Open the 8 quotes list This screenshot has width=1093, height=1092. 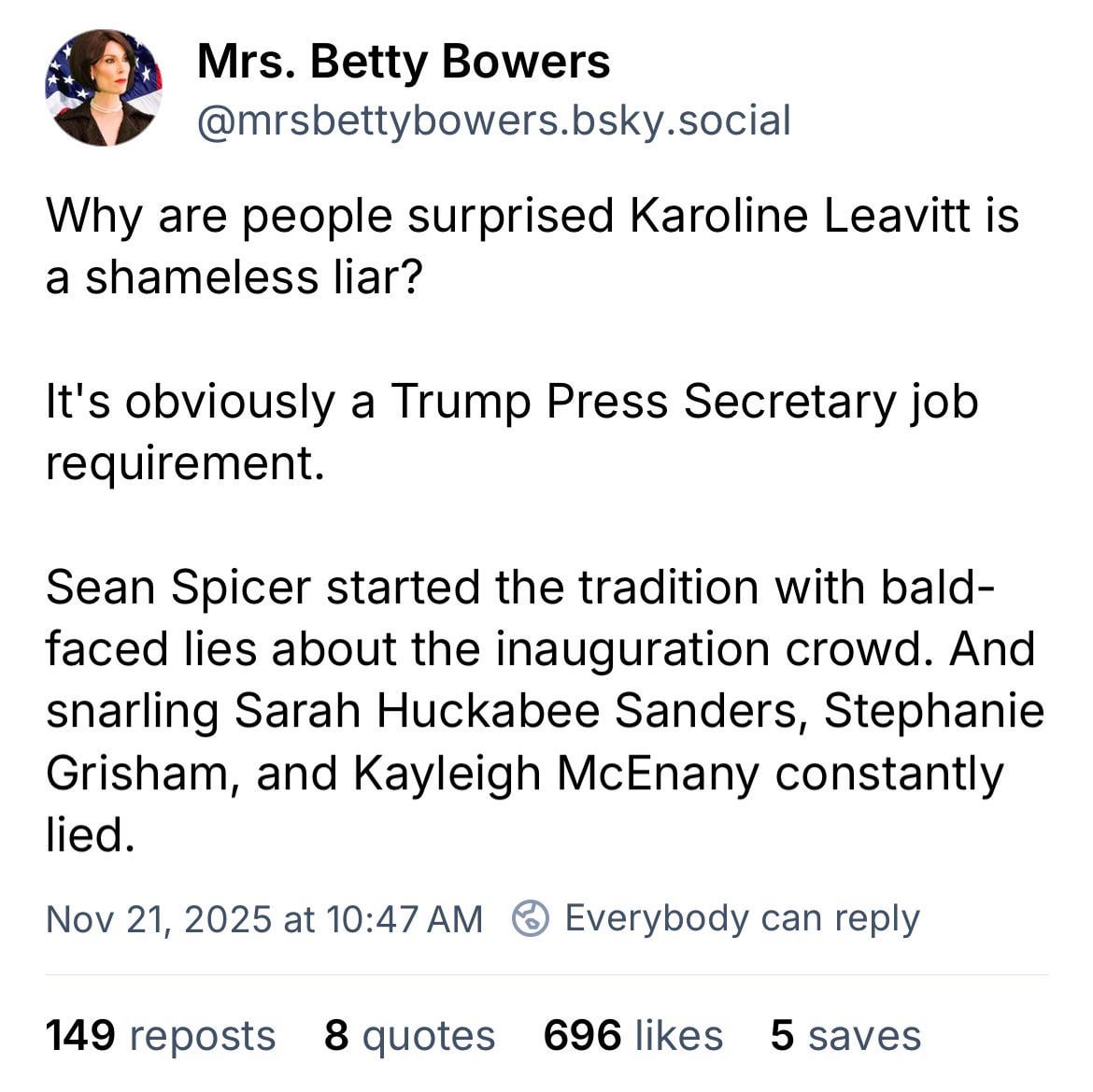point(409,1035)
